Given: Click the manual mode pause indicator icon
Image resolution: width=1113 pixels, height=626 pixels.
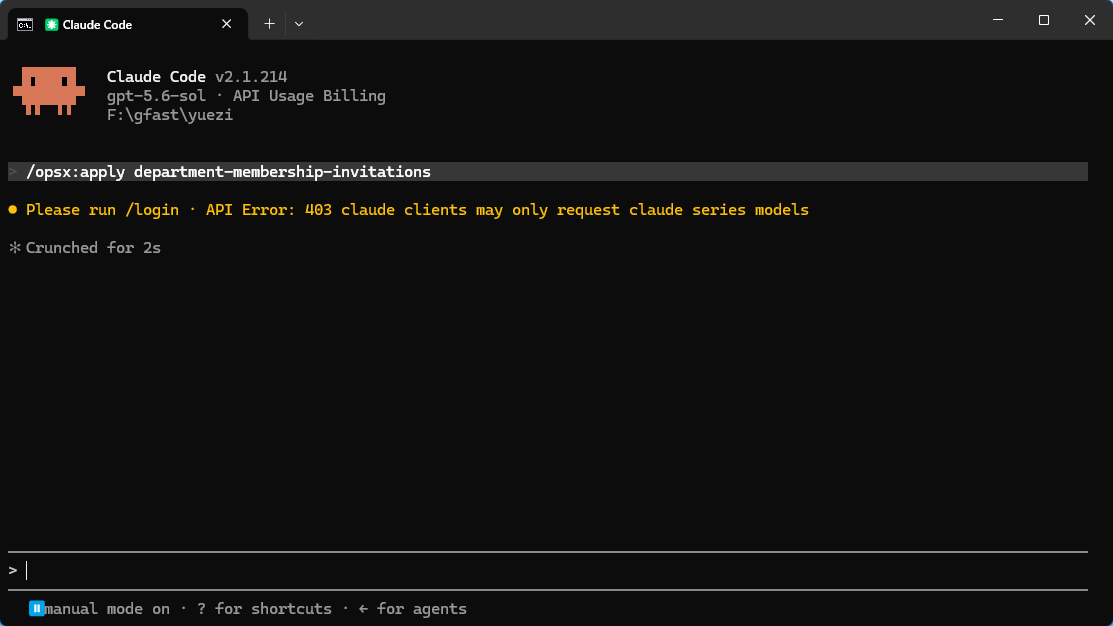Looking at the screenshot, I should coord(36,608).
